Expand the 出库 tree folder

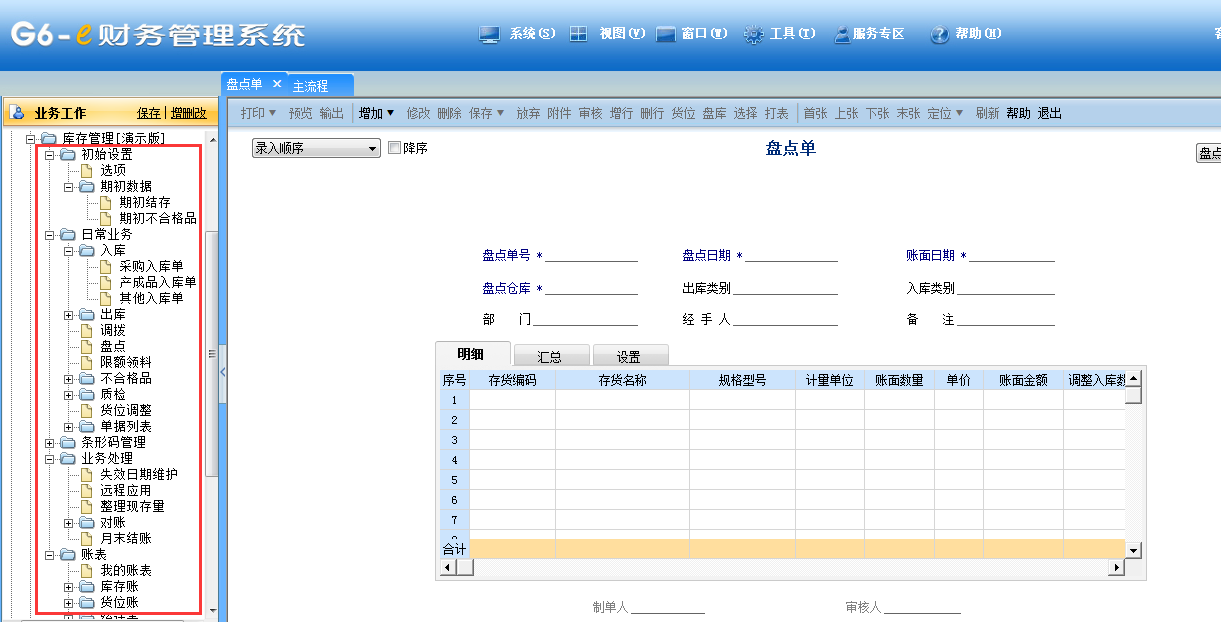pyautogui.click(x=69, y=315)
